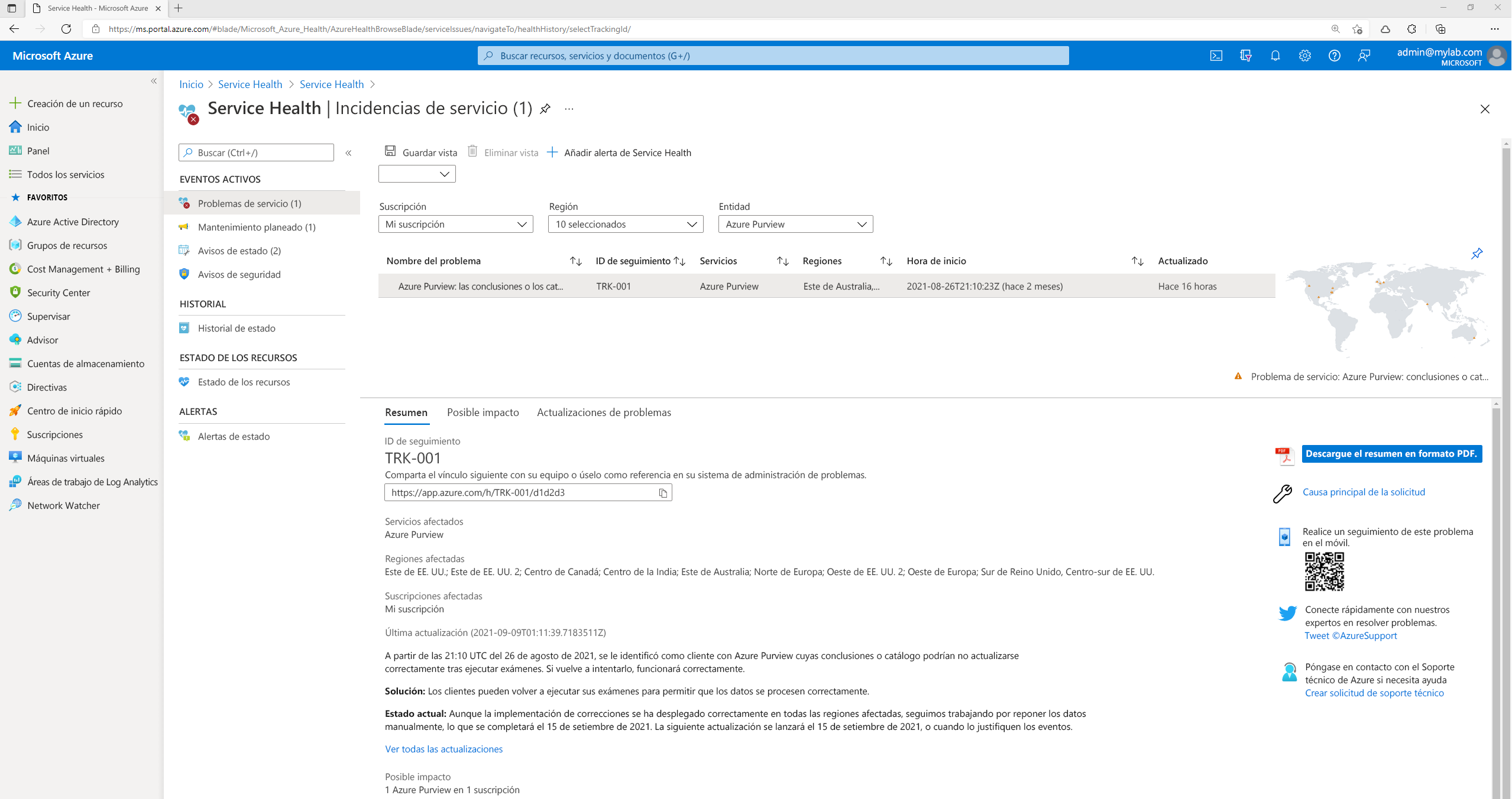Expand the Suscripción dropdown filter
The image size is (1512, 799).
tap(454, 224)
